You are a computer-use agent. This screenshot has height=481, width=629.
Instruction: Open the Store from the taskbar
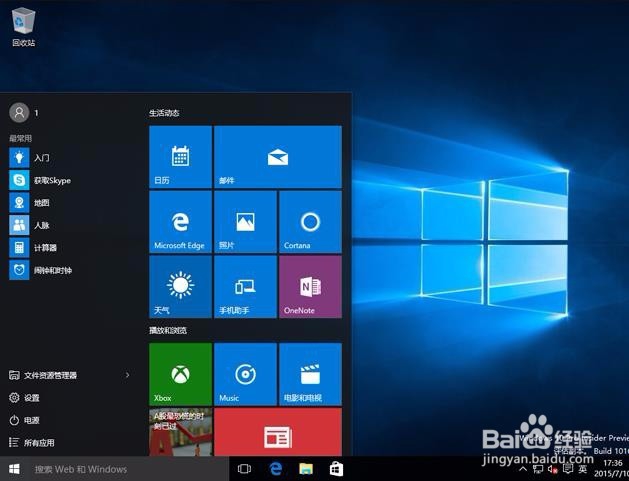[336, 469]
